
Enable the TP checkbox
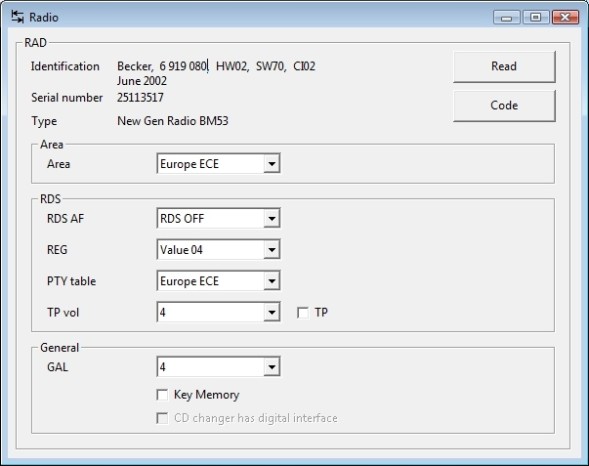(303, 313)
